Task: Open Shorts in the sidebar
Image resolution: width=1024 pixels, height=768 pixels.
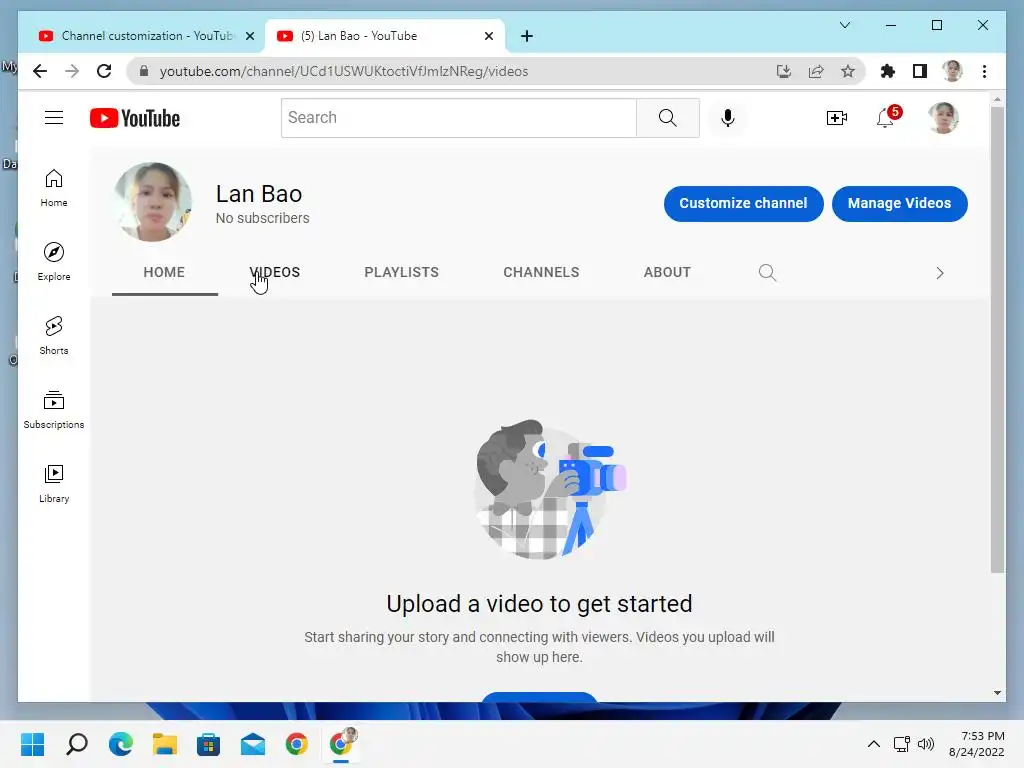Action: pyautogui.click(x=54, y=336)
